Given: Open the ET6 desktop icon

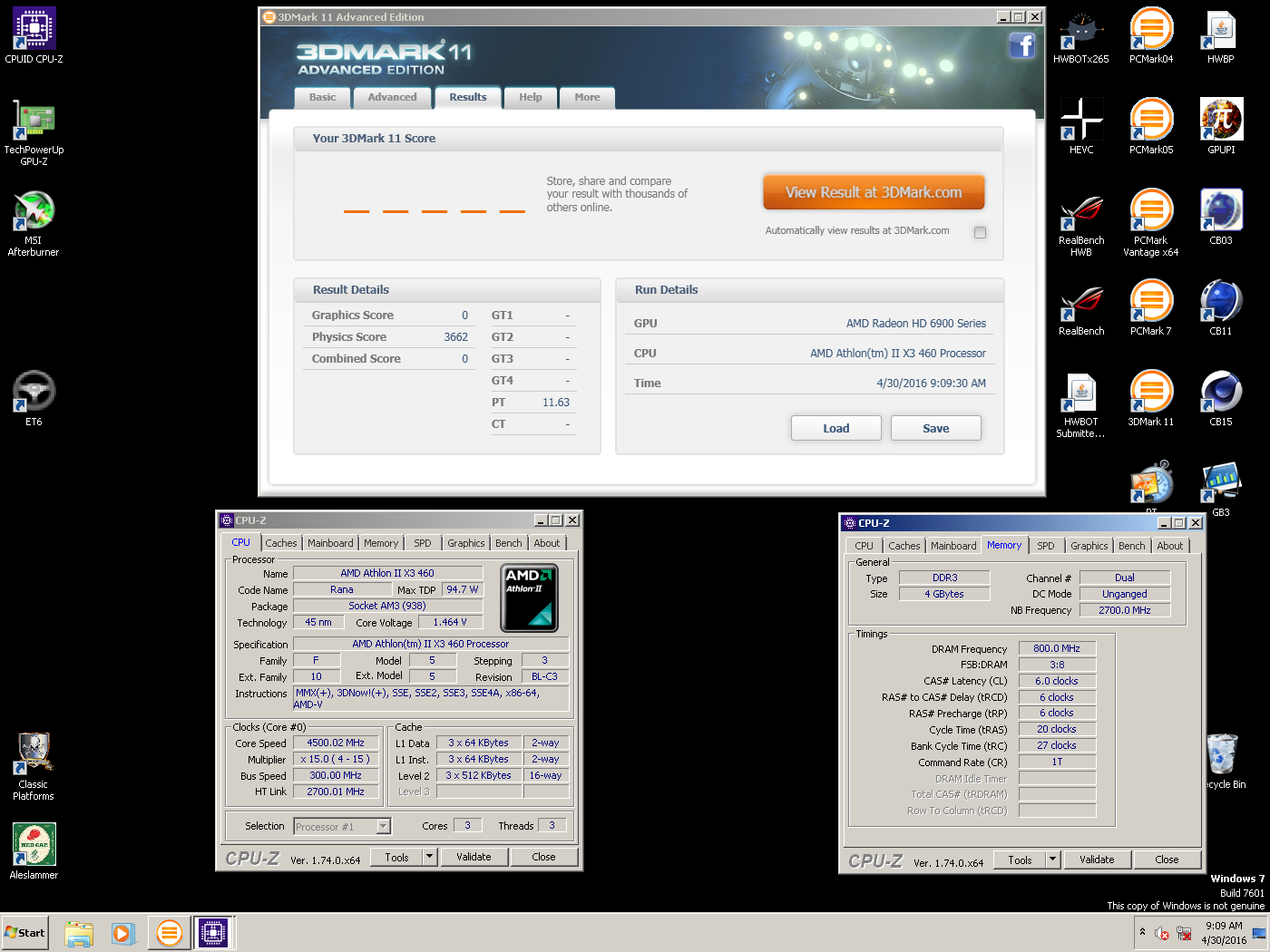Looking at the screenshot, I should click(34, 398).
